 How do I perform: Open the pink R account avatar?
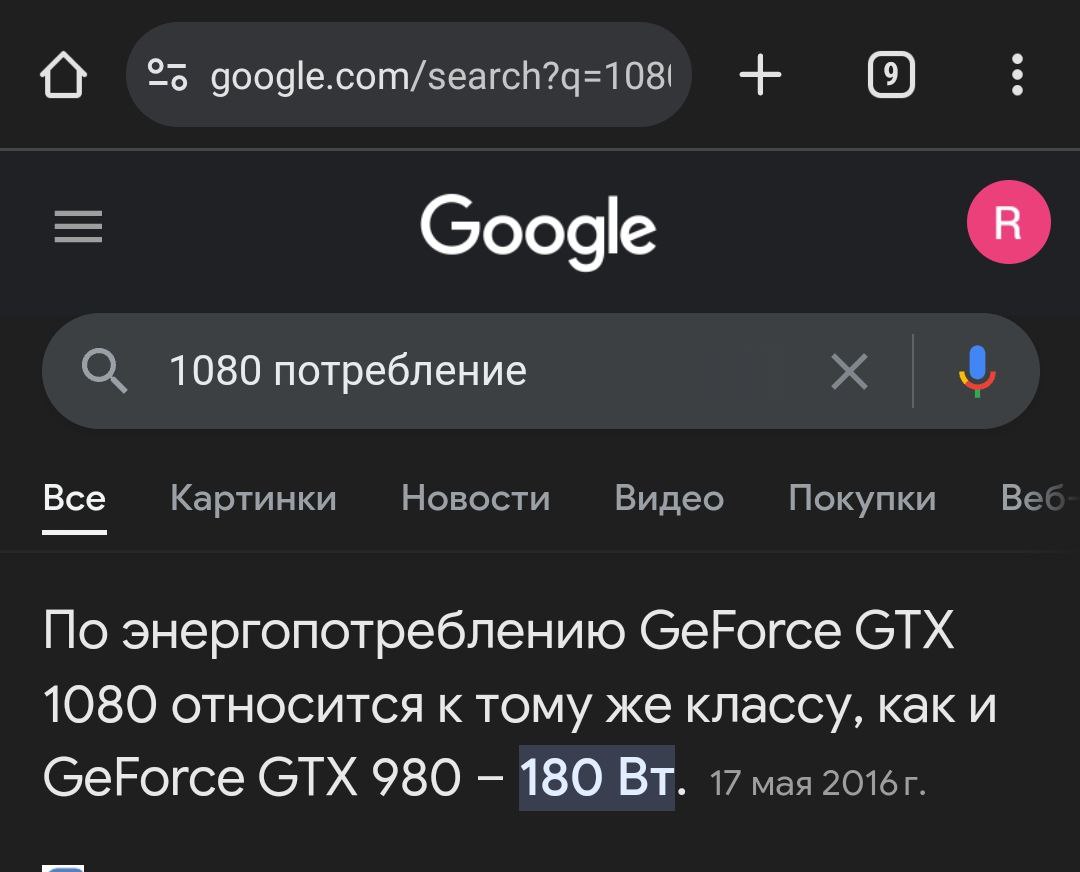[1008, 222]
